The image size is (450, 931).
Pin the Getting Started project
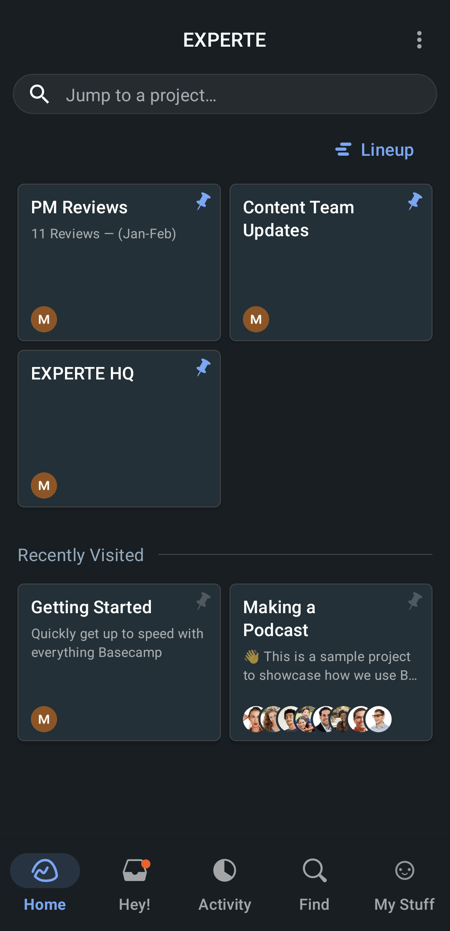(x=203, y=601)
